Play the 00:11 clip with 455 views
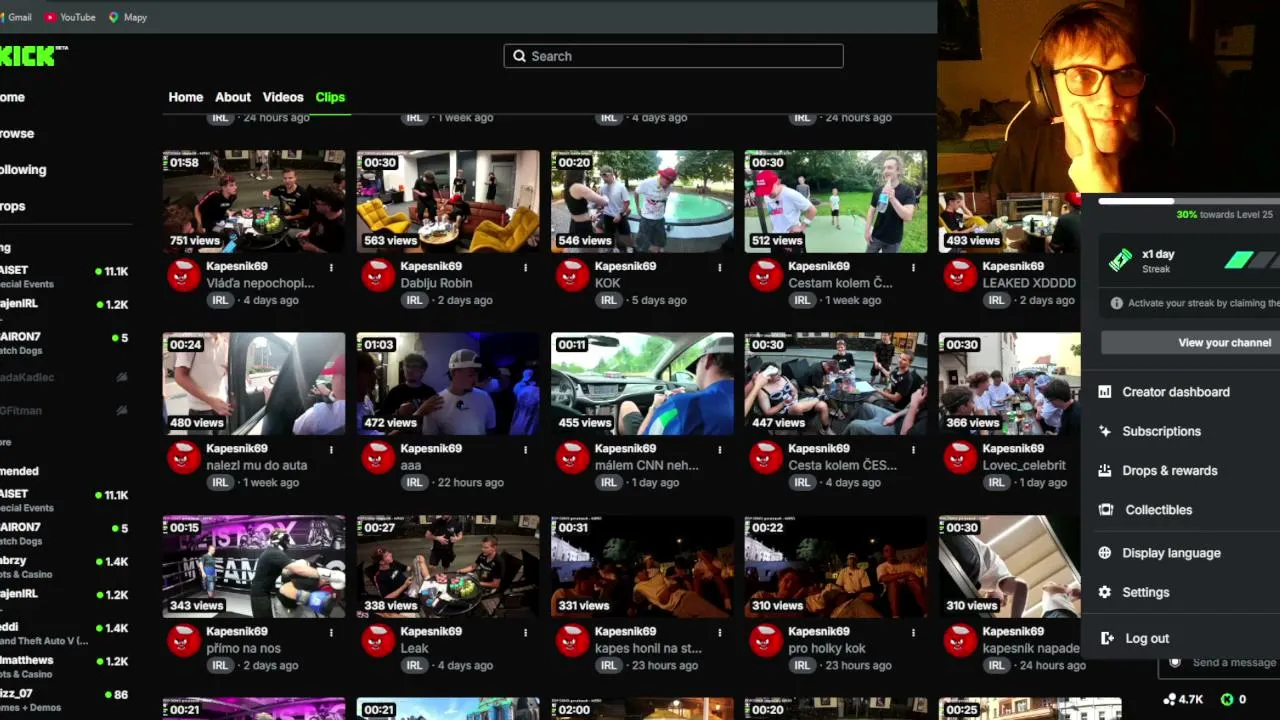The image size is (1280, 720). point(642,384)
